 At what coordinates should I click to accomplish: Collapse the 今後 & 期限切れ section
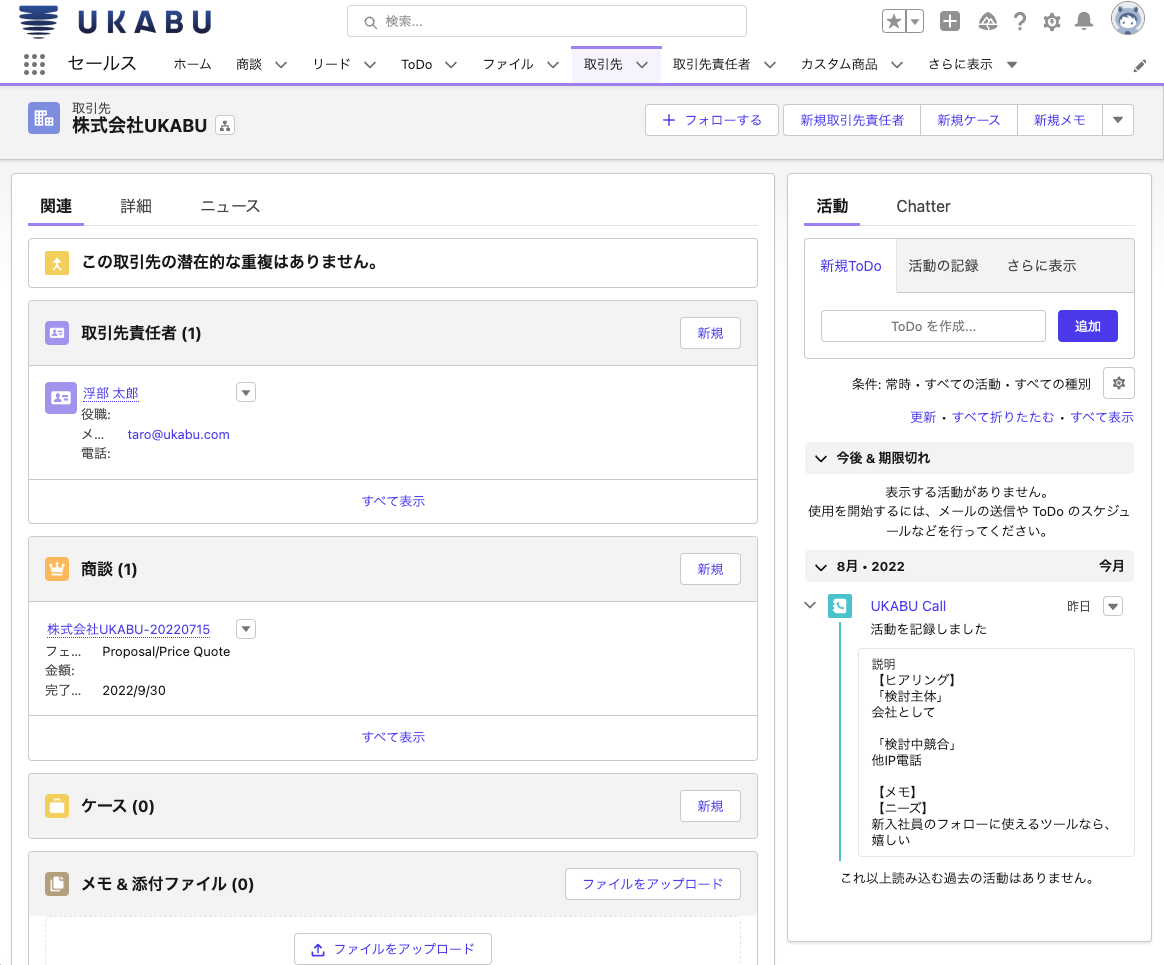(821, 458)
